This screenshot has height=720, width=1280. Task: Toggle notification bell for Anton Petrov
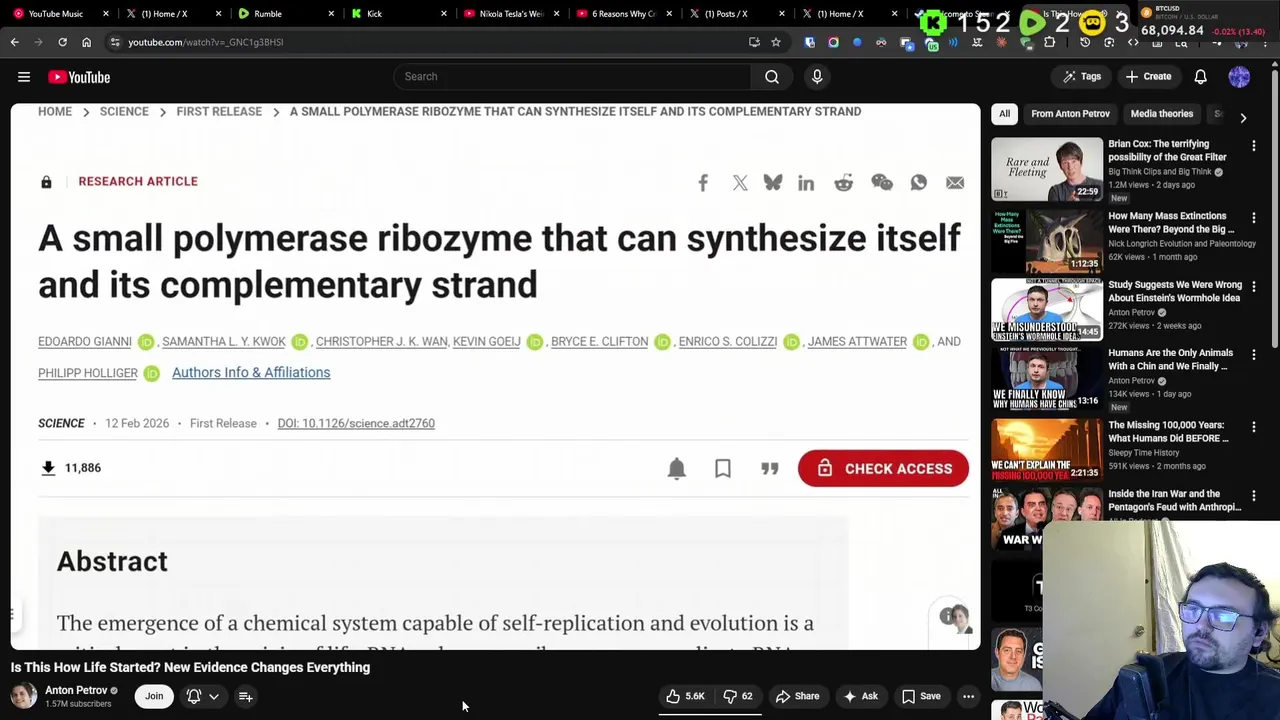[201, 696]
